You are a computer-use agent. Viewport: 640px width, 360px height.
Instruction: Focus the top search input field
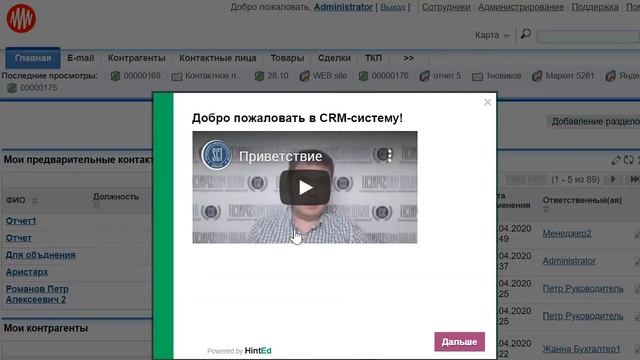tap(588, 36)
